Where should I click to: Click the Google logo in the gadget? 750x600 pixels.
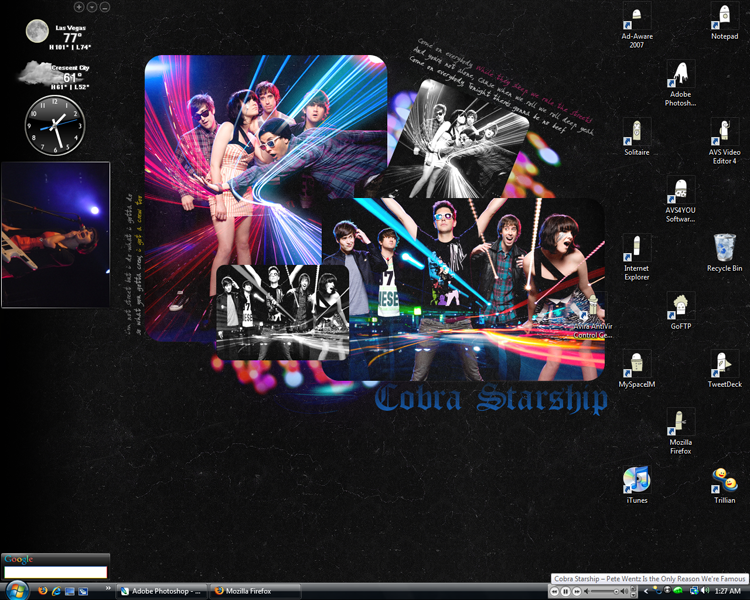point(19,559)
